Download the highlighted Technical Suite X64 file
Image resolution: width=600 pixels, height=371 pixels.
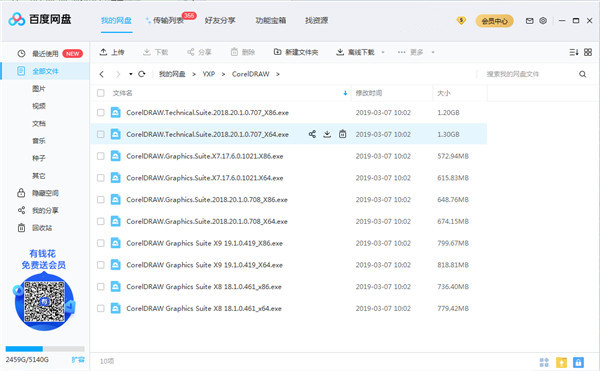click(327, 134)
